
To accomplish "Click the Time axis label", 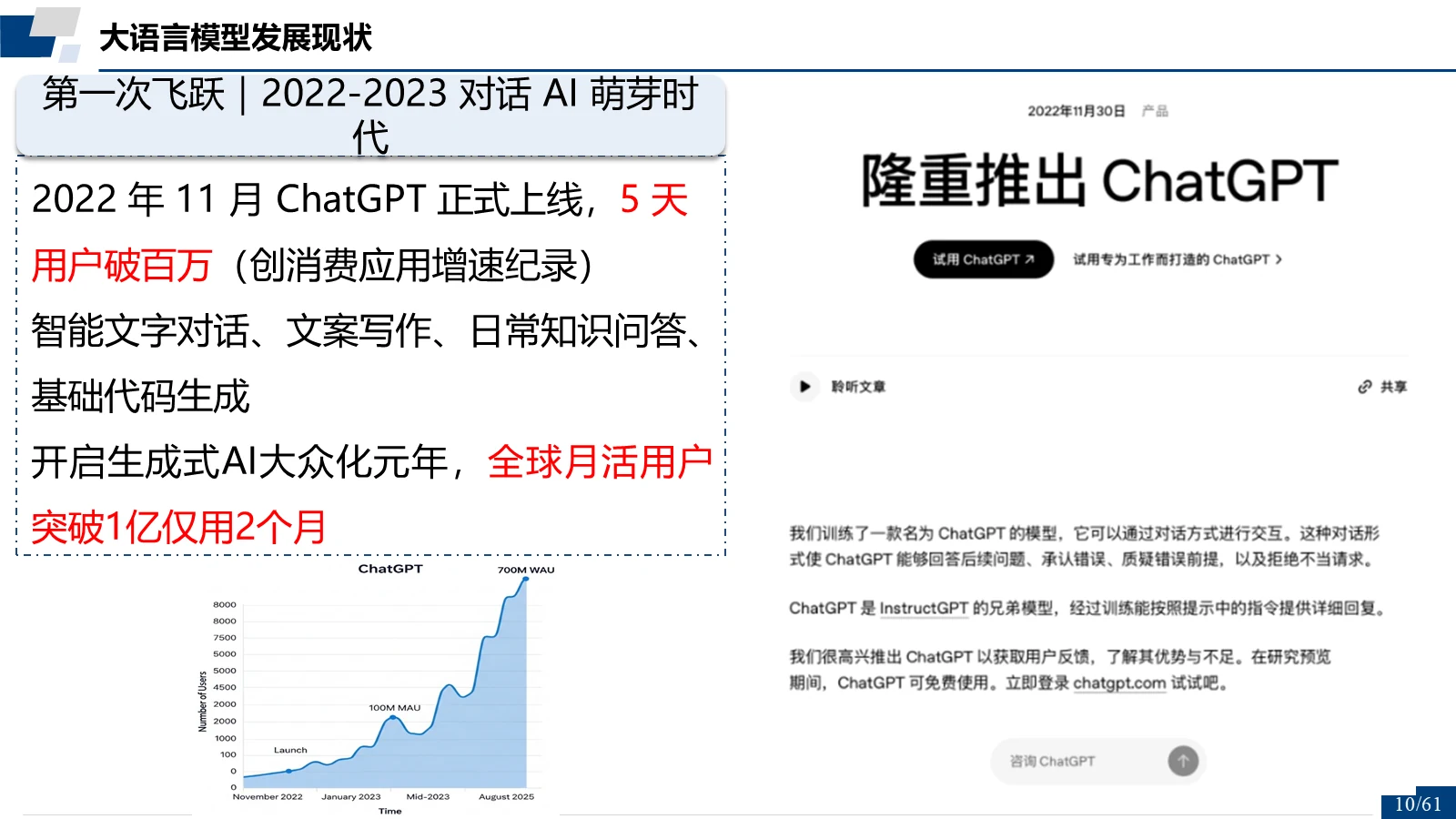I will (x=390, y=811).
